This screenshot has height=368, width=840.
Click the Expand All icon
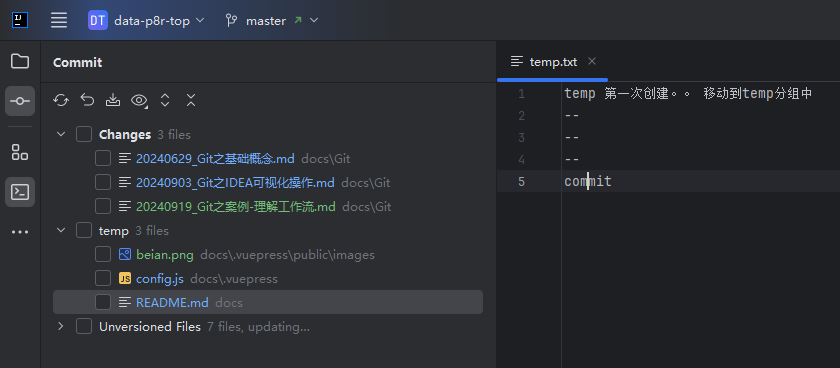click(x=165, y=100)
